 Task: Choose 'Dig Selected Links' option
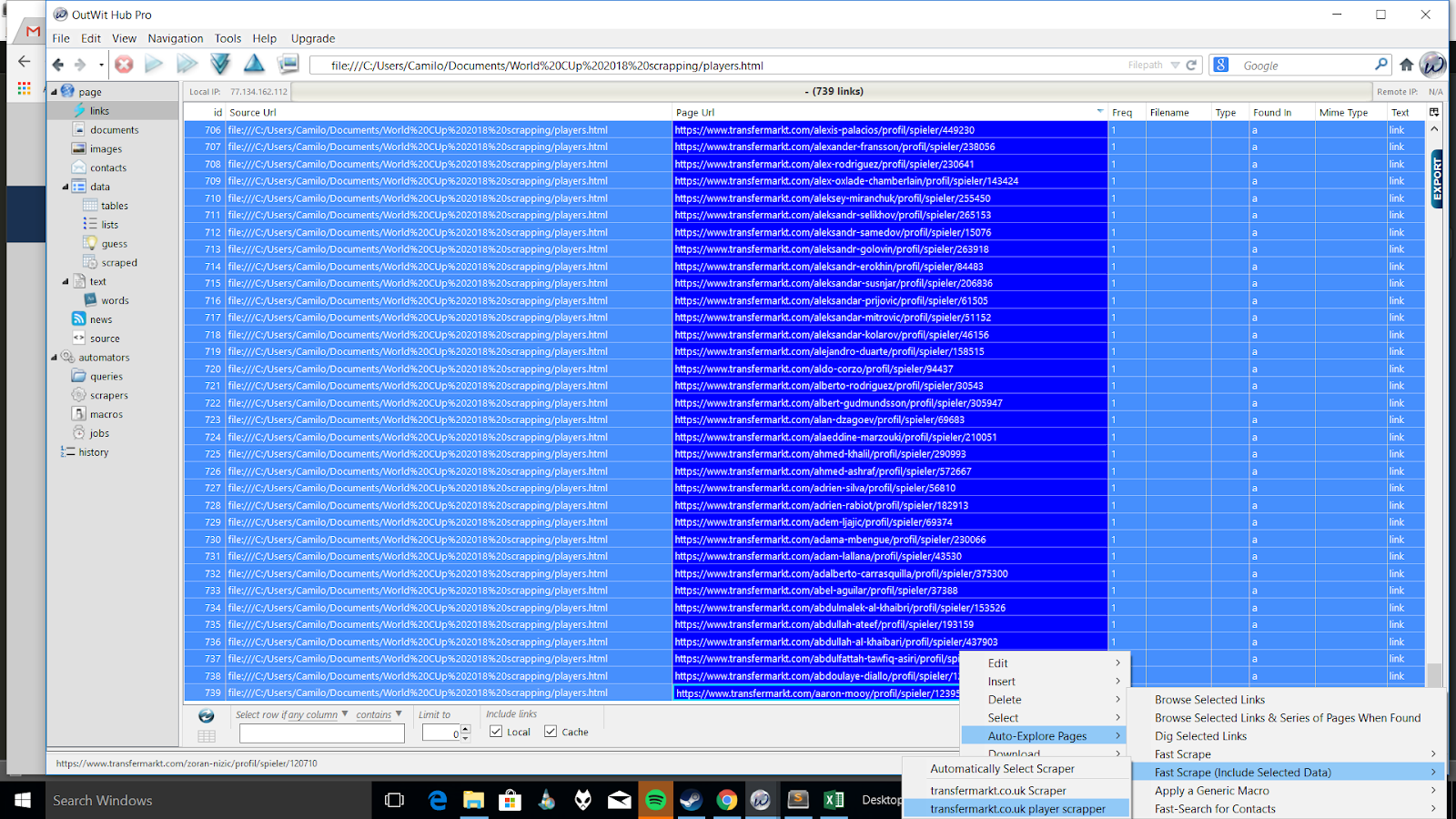[1200, 735]
